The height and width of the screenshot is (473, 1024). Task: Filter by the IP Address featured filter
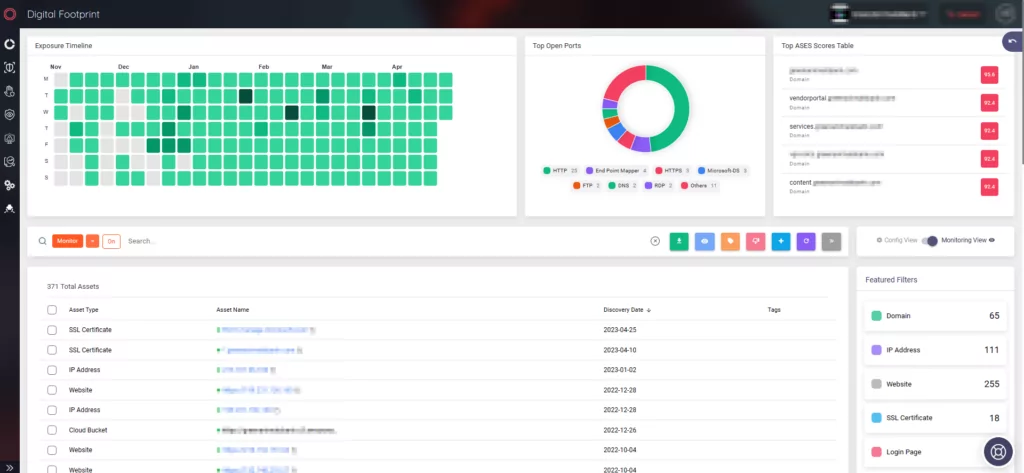[x=935, y=350]
